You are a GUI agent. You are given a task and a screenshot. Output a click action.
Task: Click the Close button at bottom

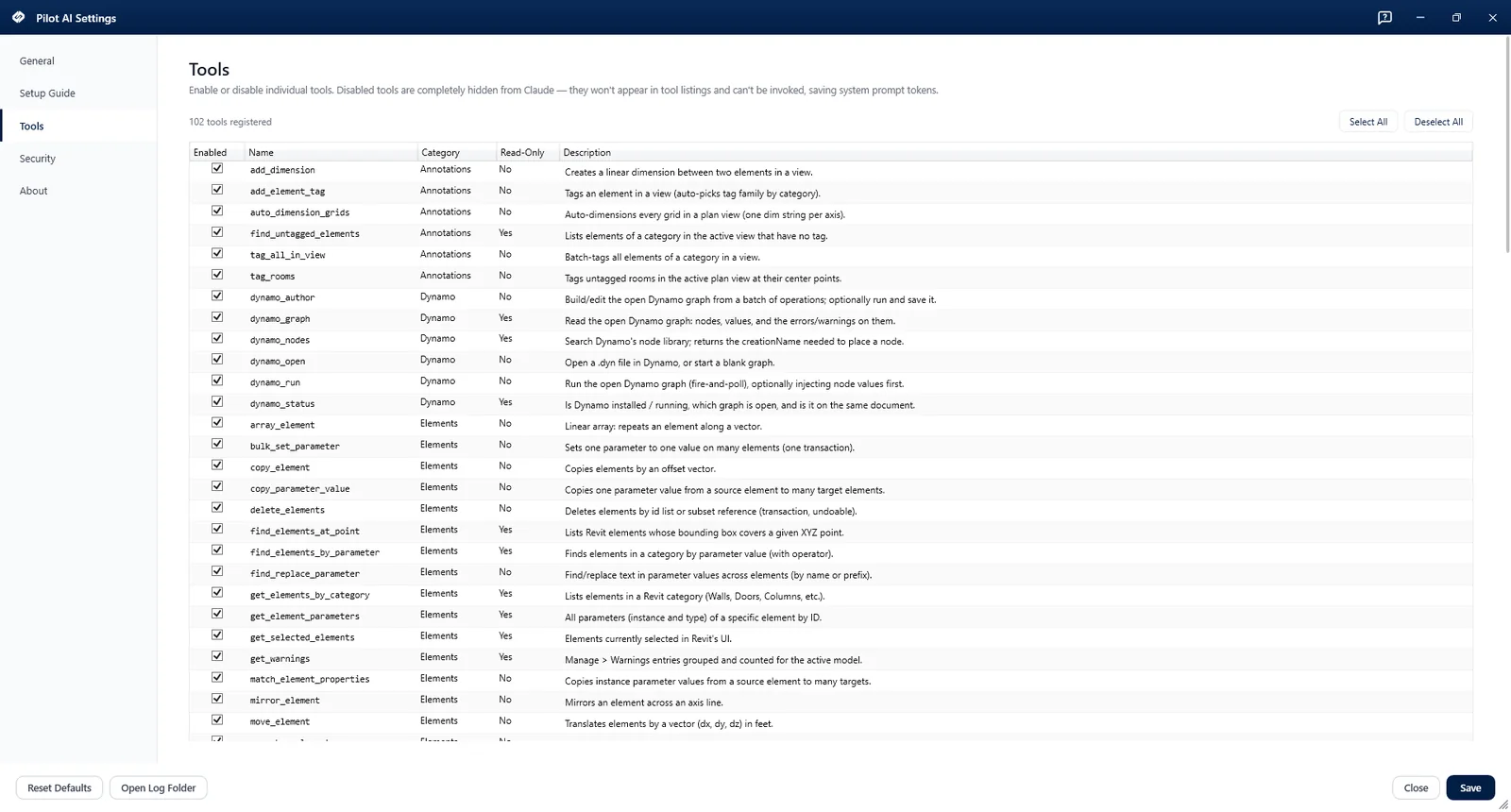(1416, 787)
